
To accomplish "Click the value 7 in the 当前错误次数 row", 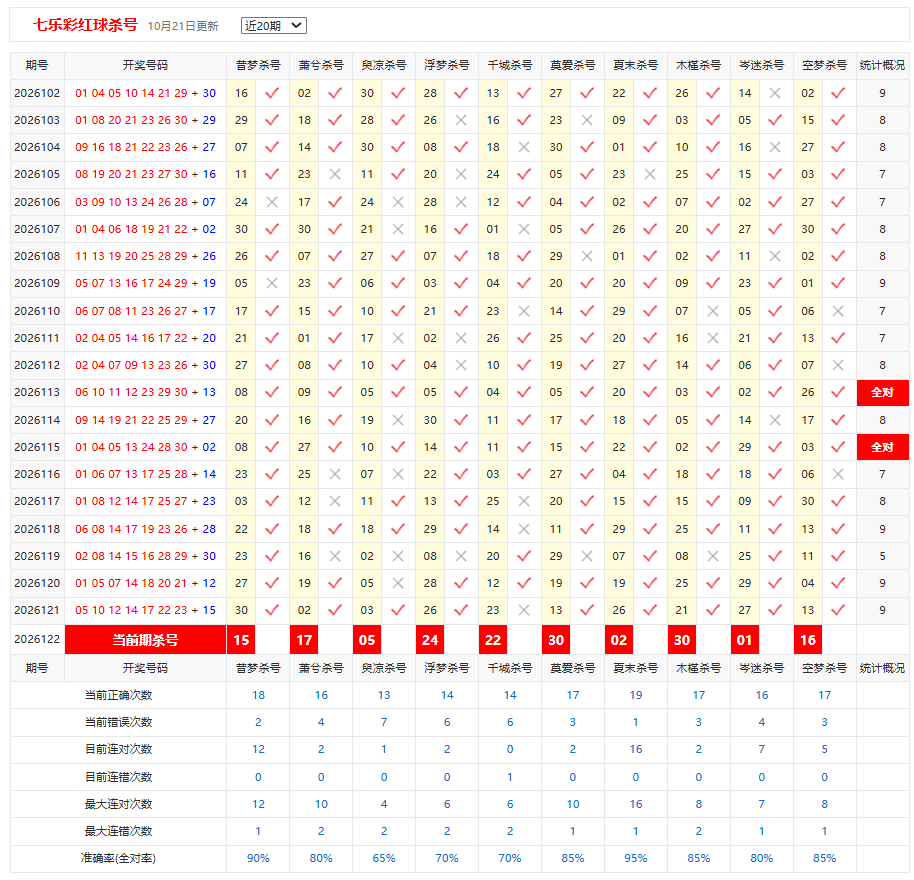I will 384,722.
